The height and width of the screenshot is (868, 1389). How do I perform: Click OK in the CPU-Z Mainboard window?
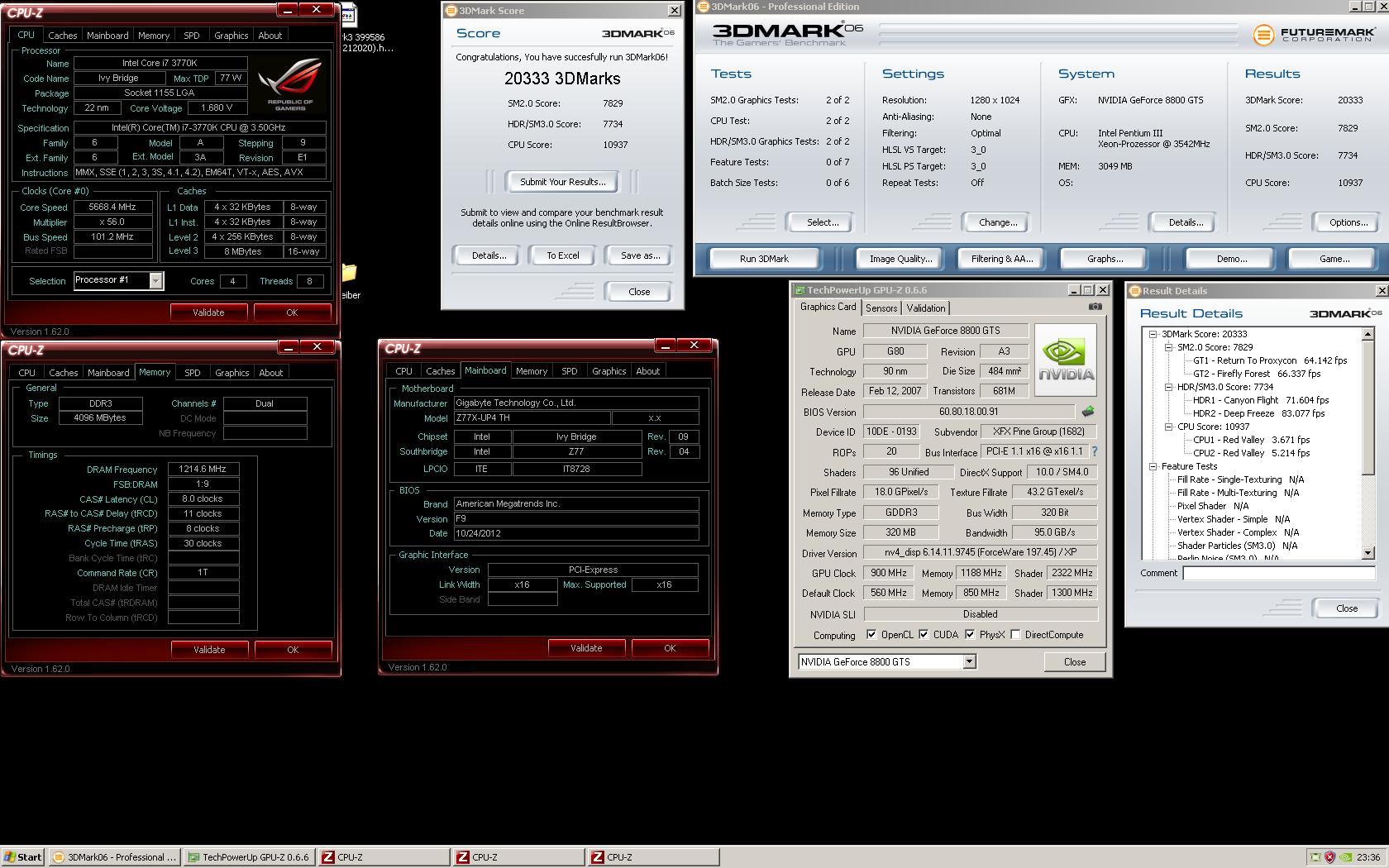coord(670,648)
